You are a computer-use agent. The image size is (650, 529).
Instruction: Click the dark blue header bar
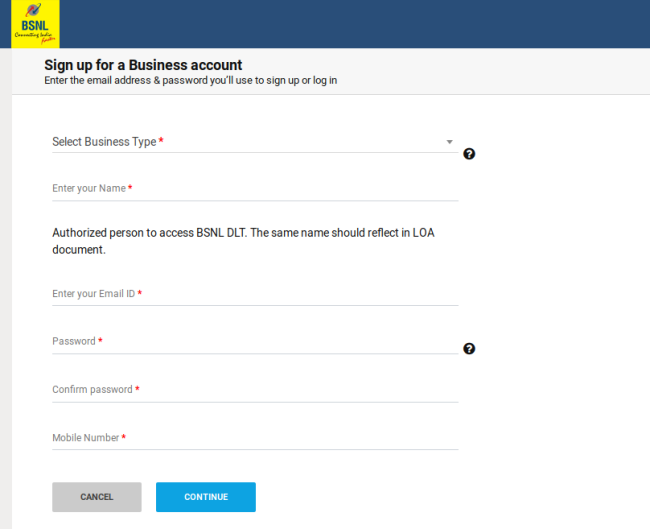point(350,24)
